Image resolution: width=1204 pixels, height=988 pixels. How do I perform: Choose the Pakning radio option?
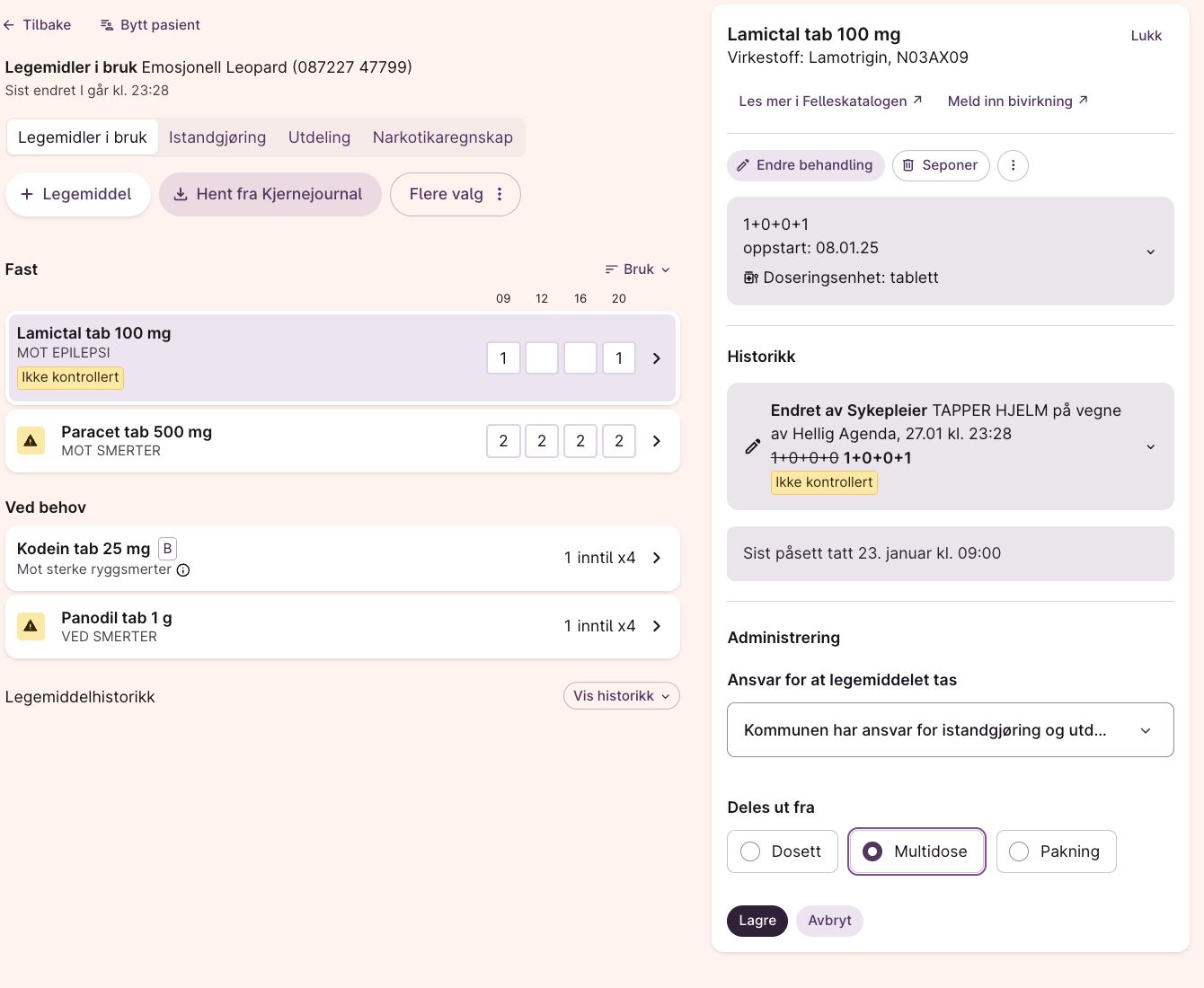coord(1019,851)
